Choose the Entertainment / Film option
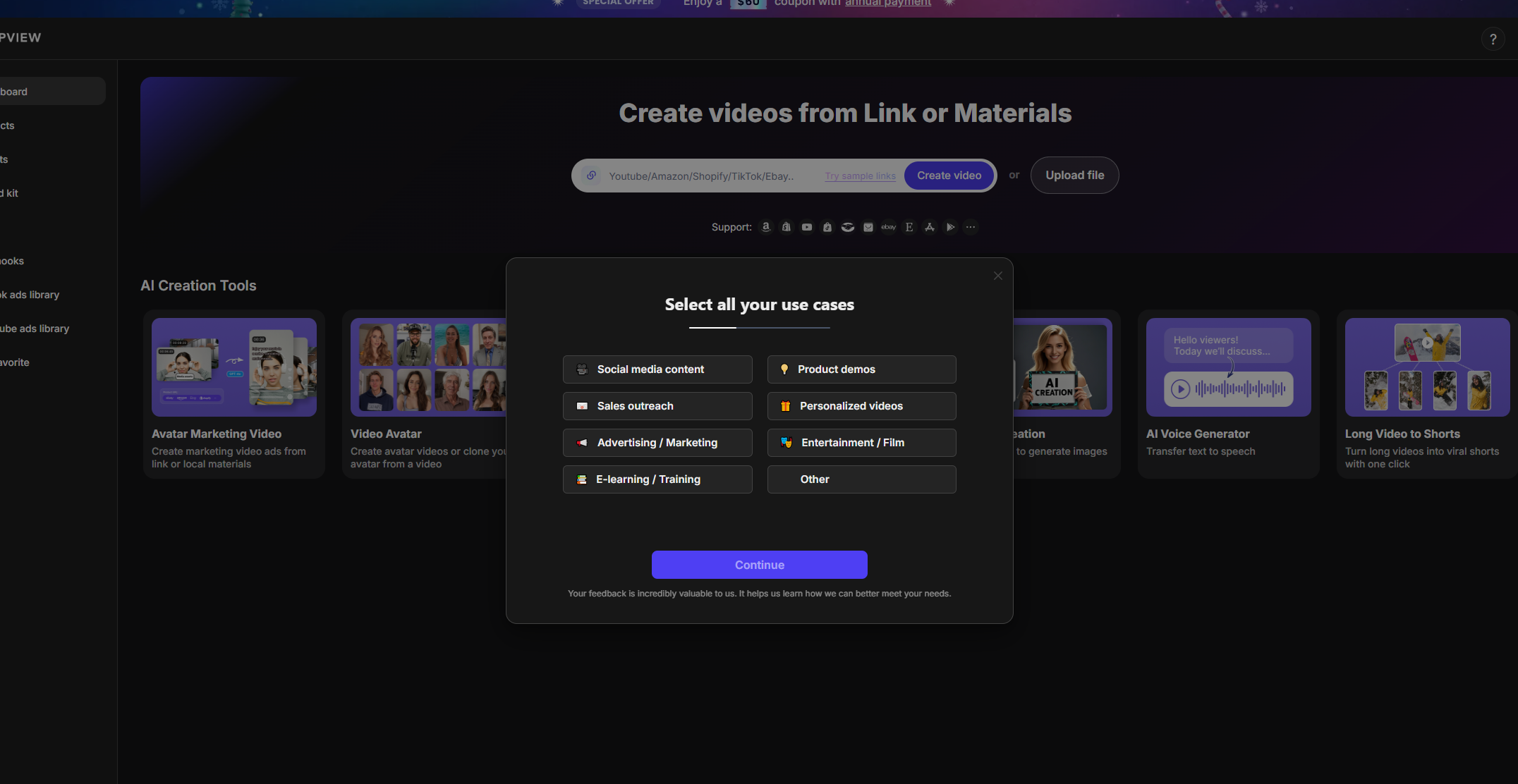This screenshot has height=784, width=1518. pos(861,443)
